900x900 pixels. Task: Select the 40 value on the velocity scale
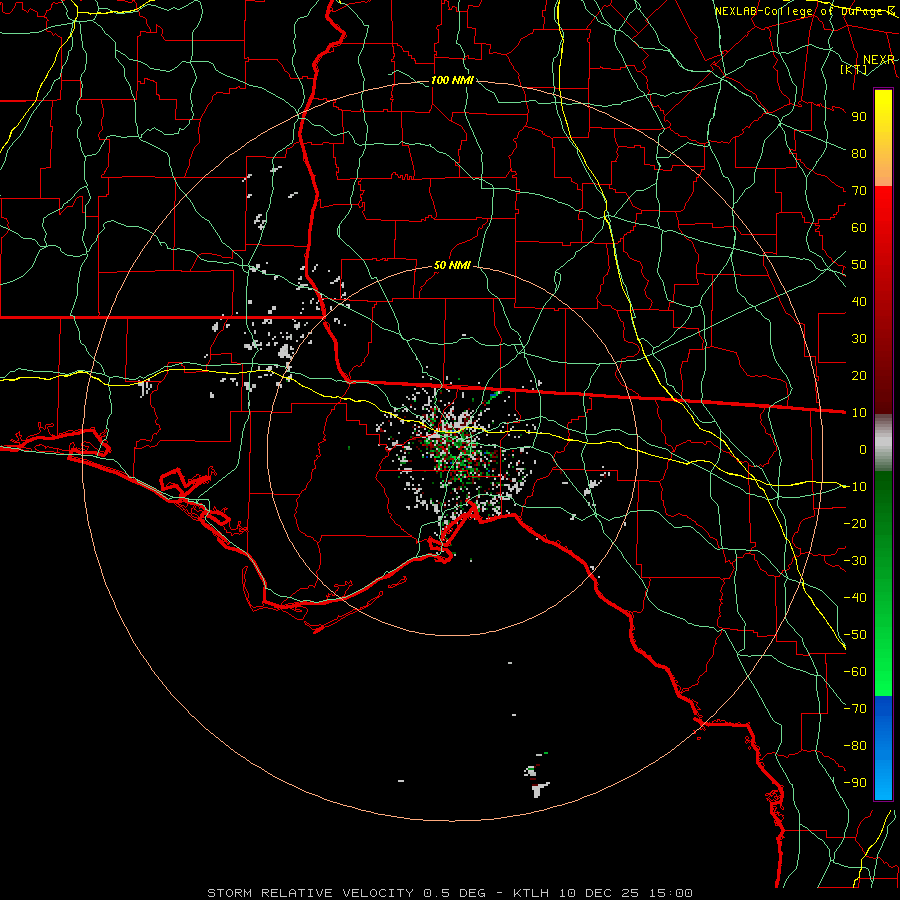click(x=859, y=301)
